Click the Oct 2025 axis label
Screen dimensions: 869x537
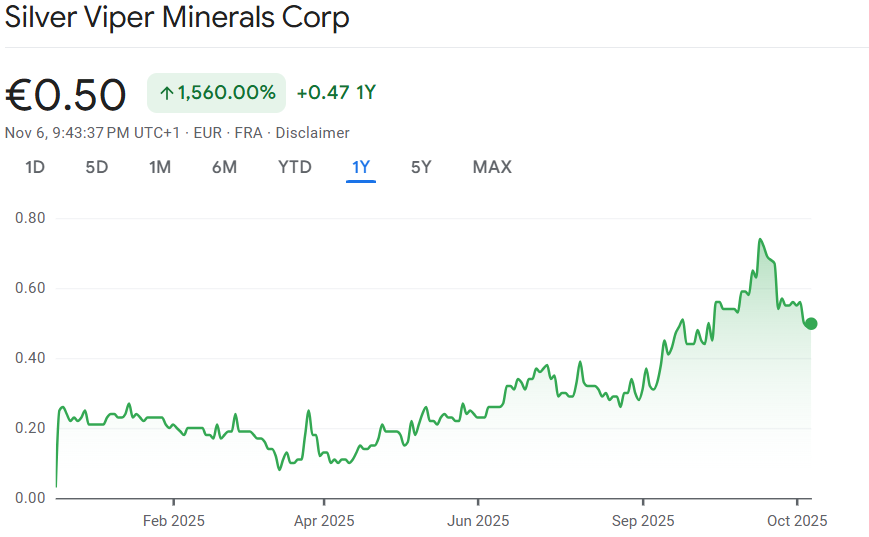[797, 521]
